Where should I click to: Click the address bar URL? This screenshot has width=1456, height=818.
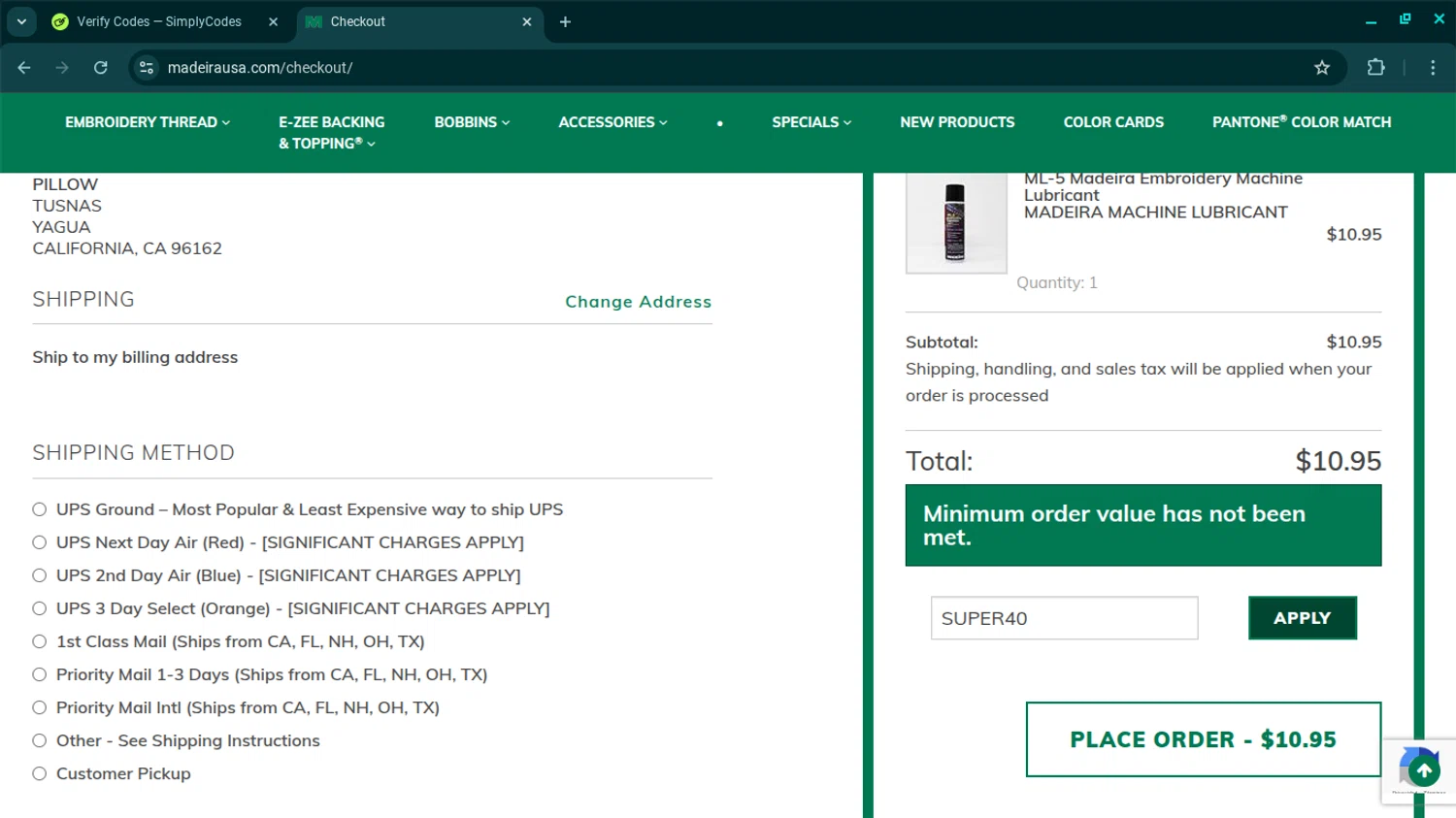pyautogui.click(x=260, y=67)
